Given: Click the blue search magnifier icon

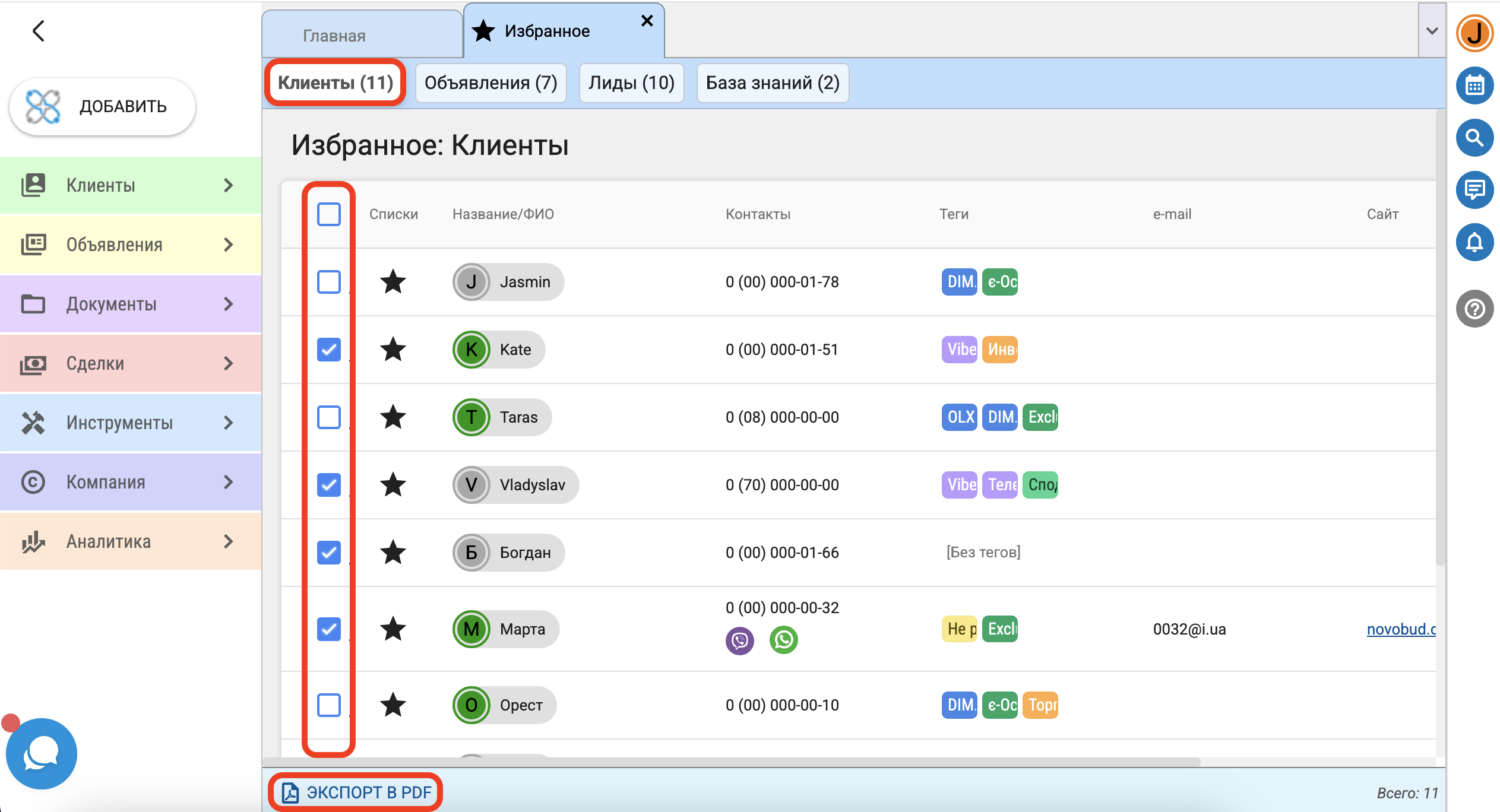Looking at the screenshot, I should (1474, 138).
